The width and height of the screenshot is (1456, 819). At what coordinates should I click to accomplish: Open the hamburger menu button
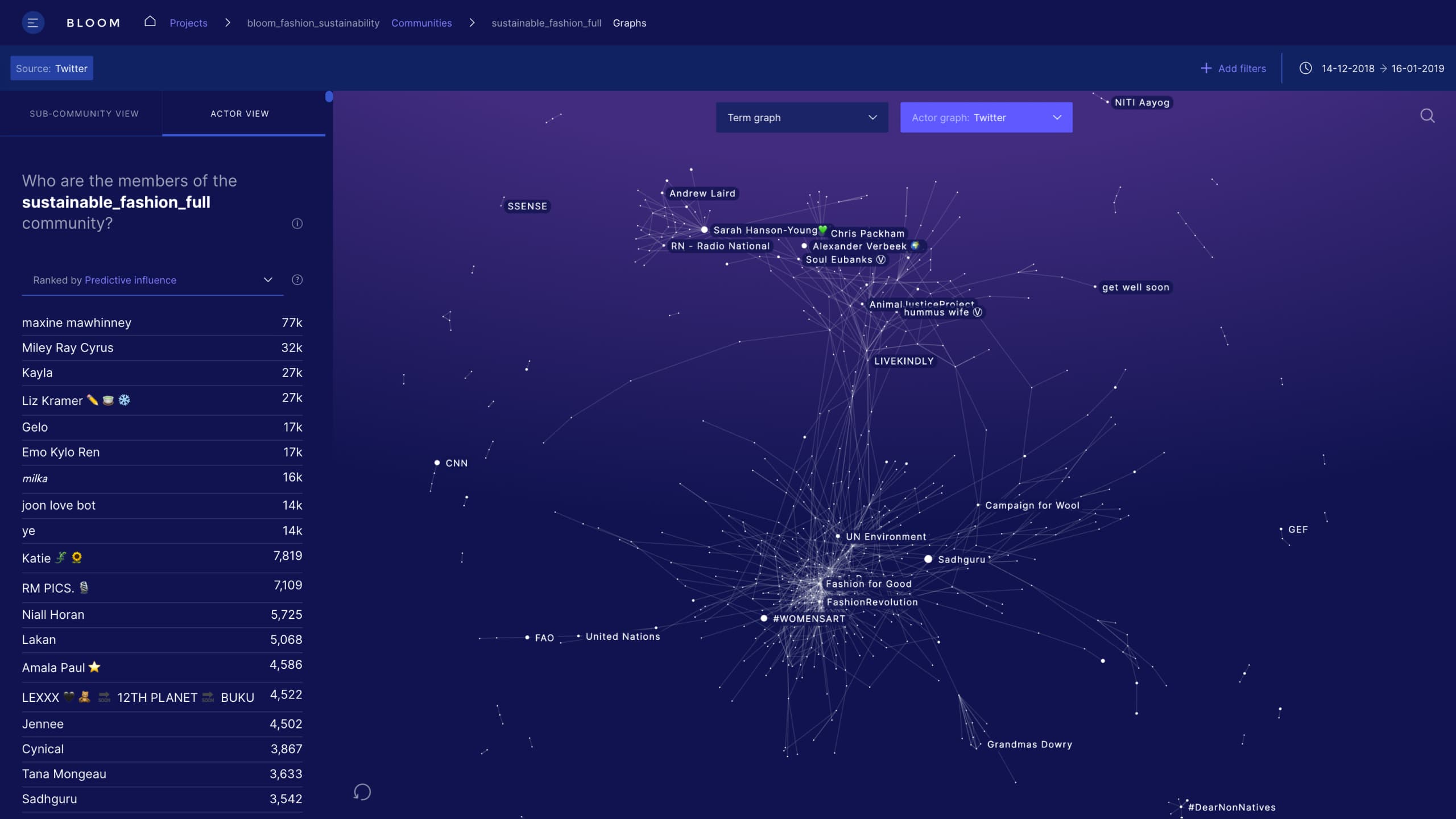[x=33, y=23]
